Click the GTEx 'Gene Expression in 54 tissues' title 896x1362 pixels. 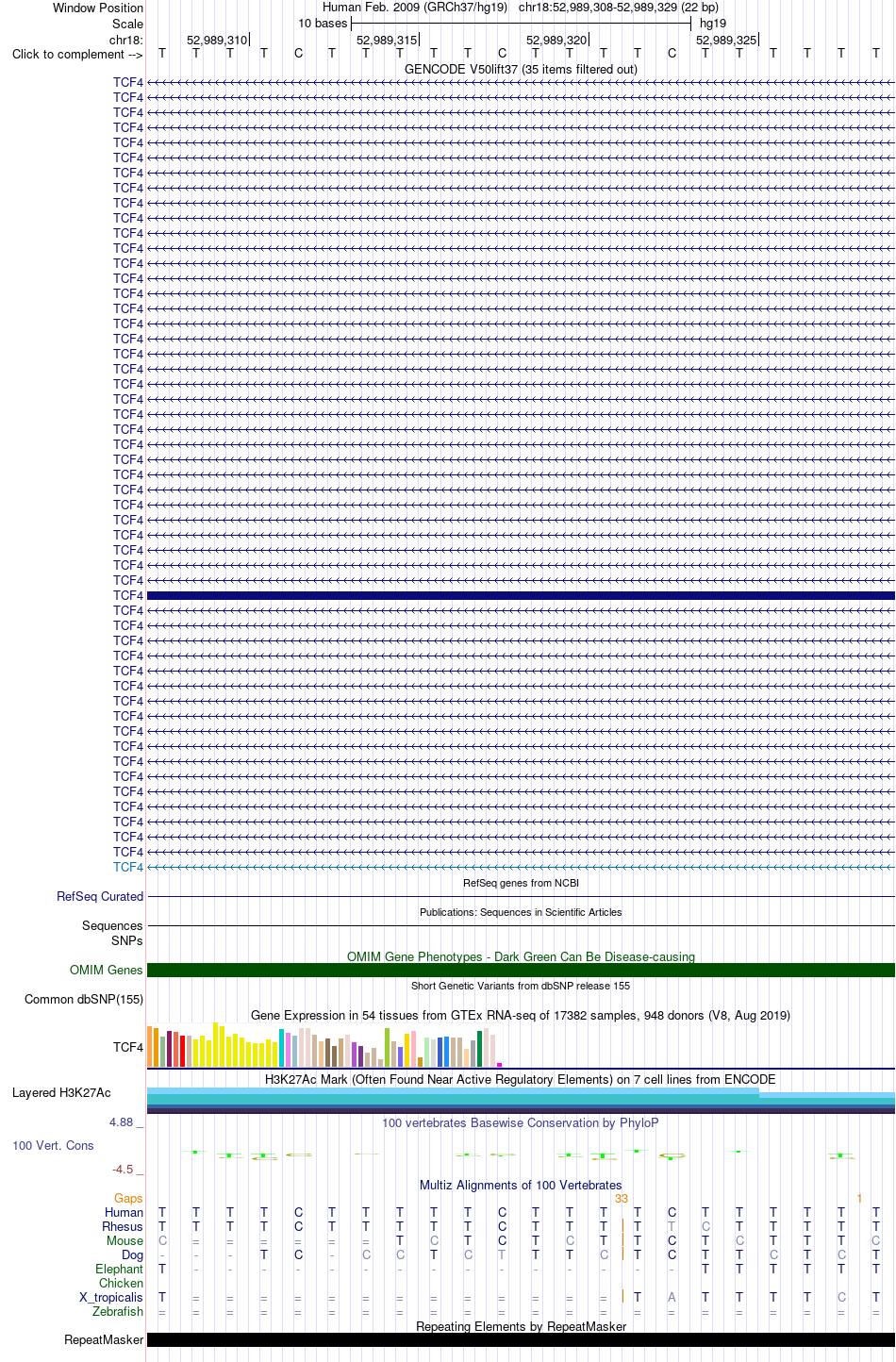click(521, 1015)
